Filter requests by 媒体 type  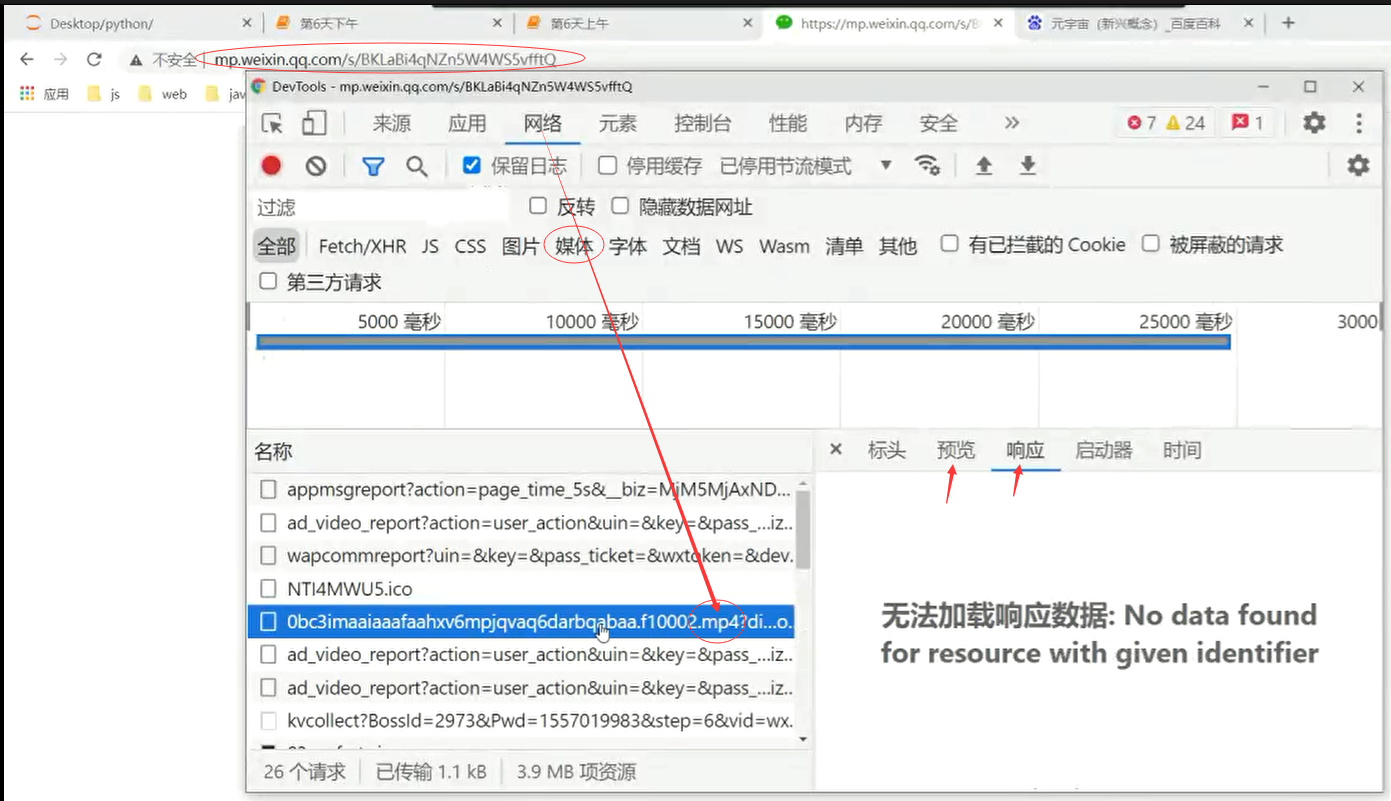tap(574, 246)
